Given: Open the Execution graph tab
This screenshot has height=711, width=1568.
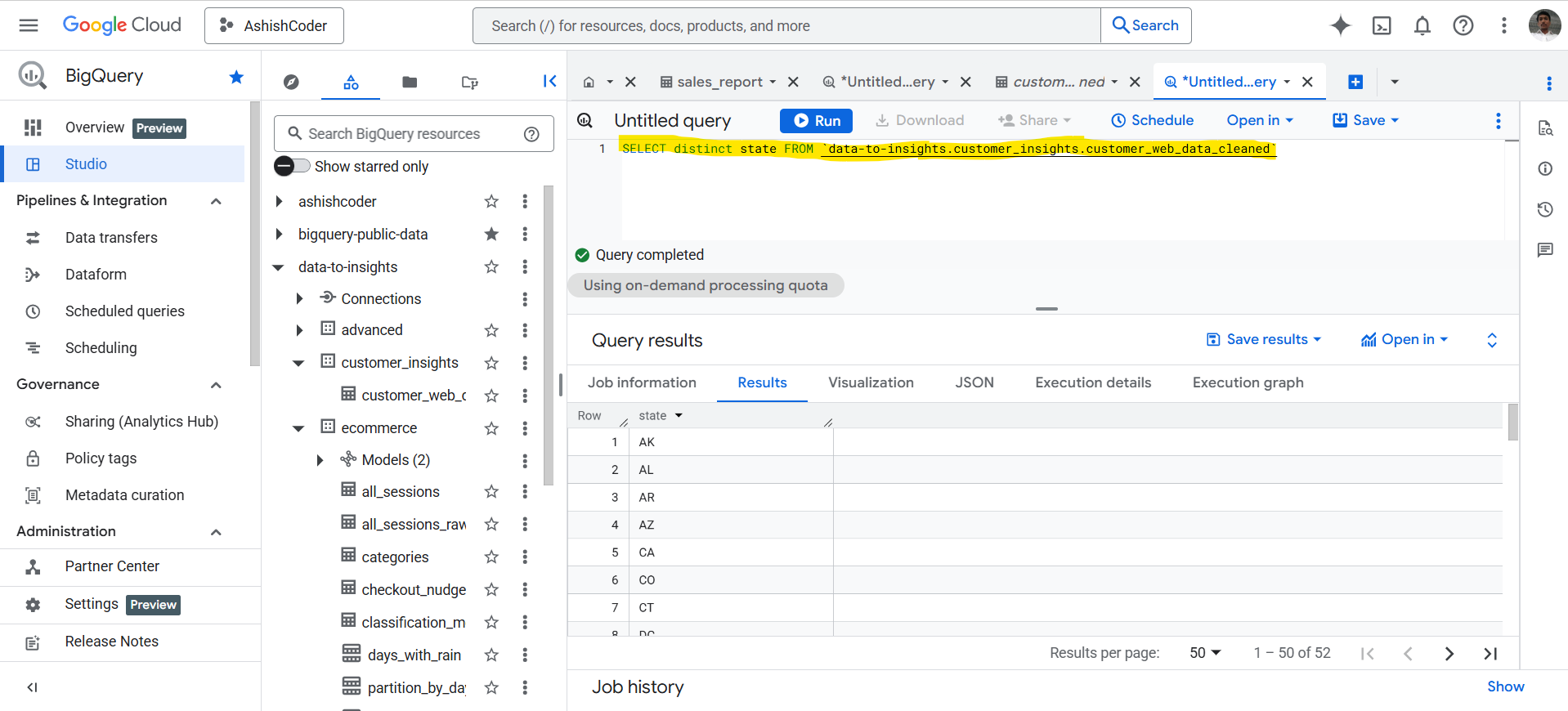Looking at the screenshot, I should click(1248, 382).
